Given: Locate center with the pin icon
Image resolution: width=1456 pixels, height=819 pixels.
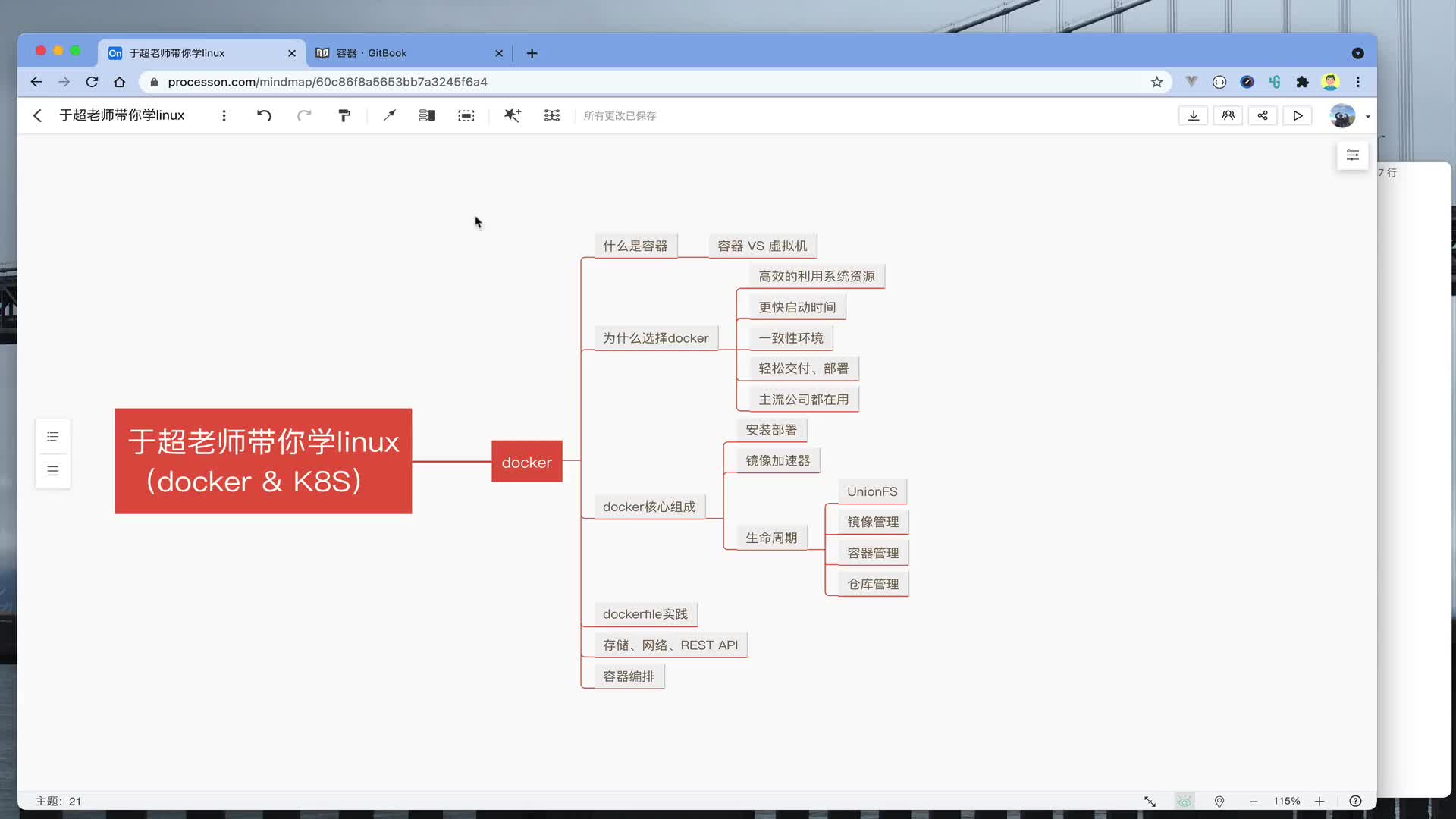Looking at the screenshot, I should click(x=1219, y=802).
